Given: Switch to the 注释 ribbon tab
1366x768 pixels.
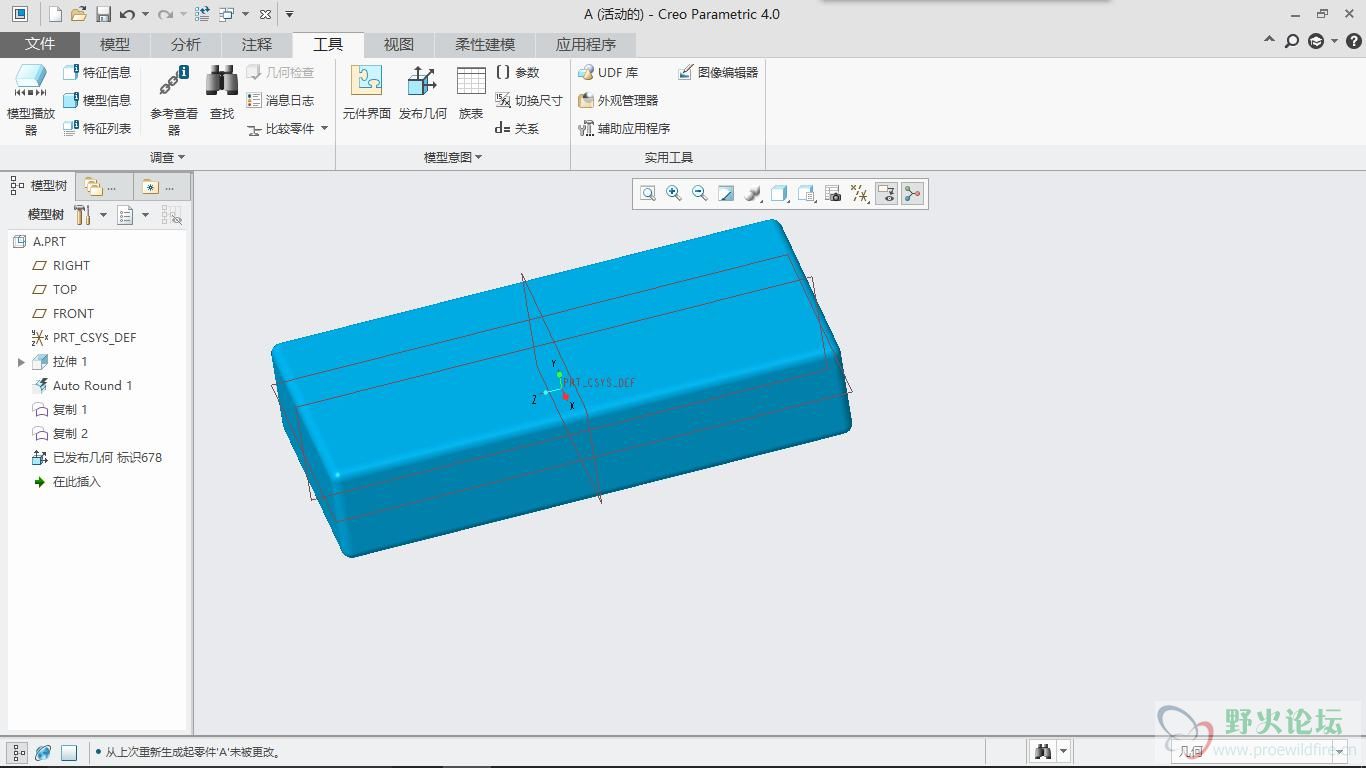Looking at the screenshot, I should pyautogui.click(x=257, y=44).
